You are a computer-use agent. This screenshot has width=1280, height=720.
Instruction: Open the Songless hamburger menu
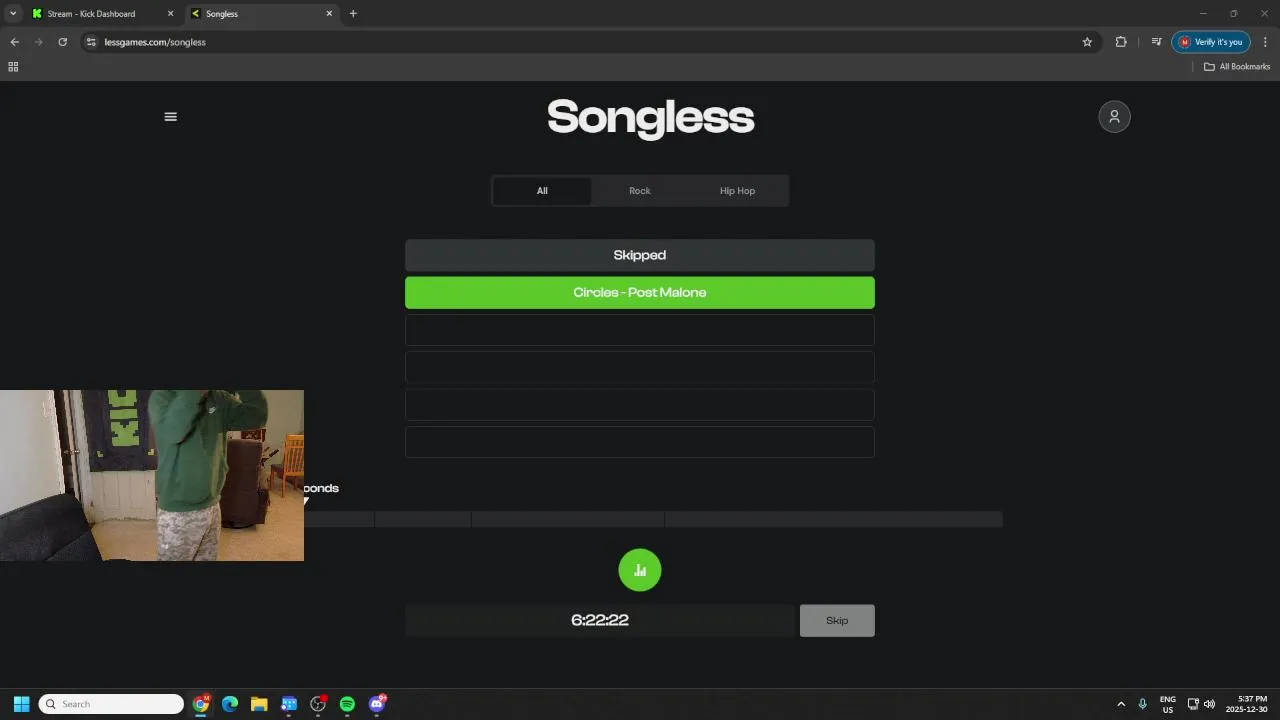pyautogui.click(x=170, y=117)
